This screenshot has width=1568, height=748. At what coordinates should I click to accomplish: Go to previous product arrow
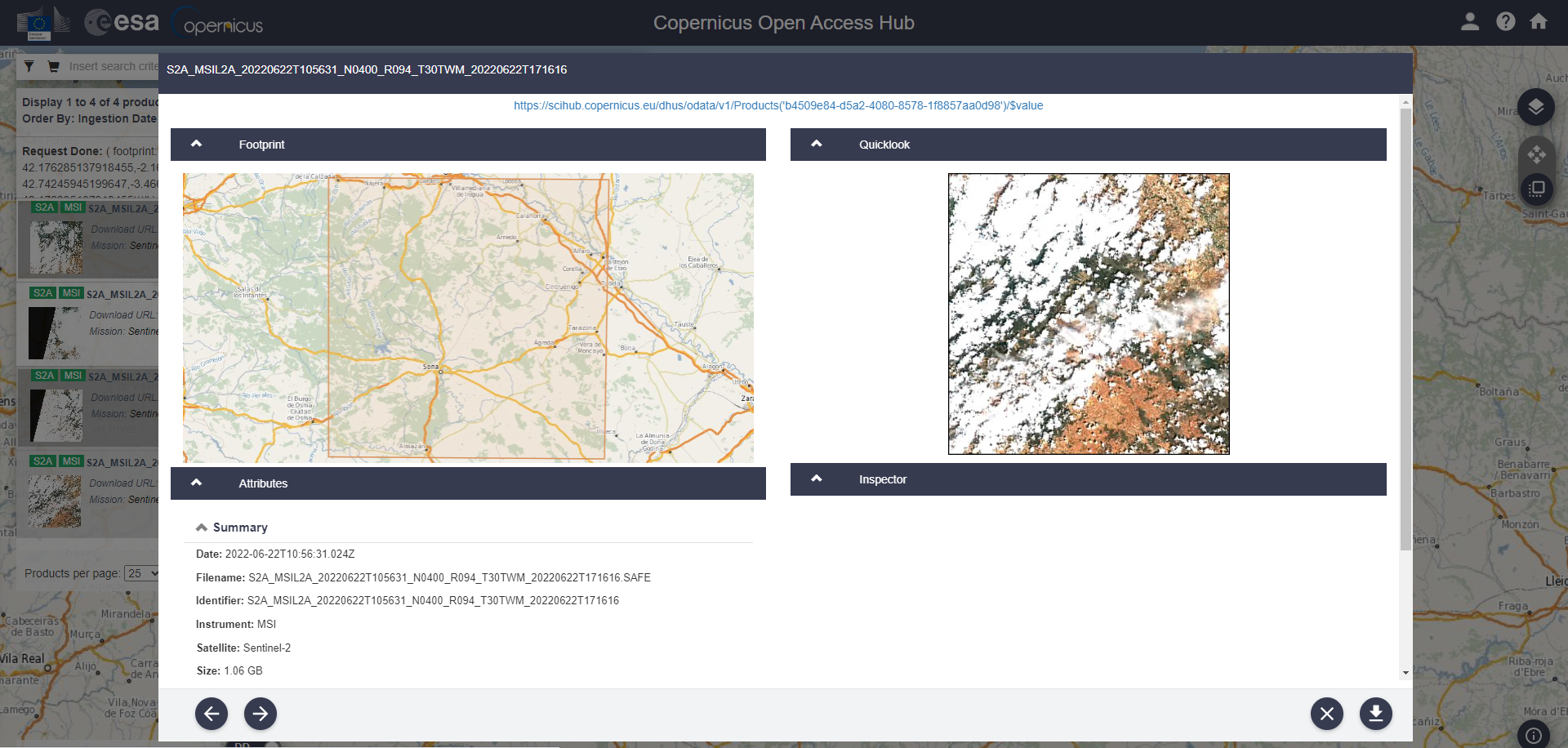tap(212, 714)
